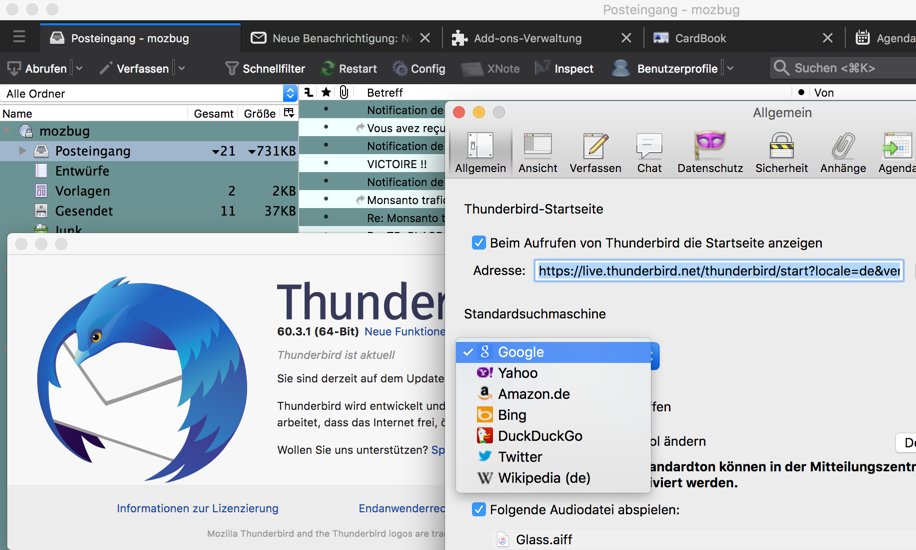Open the Thunderbird hamburger menu icon
The width and height of the screenshot is (916, 550).
pyautogui.click(x=19, y=37)
